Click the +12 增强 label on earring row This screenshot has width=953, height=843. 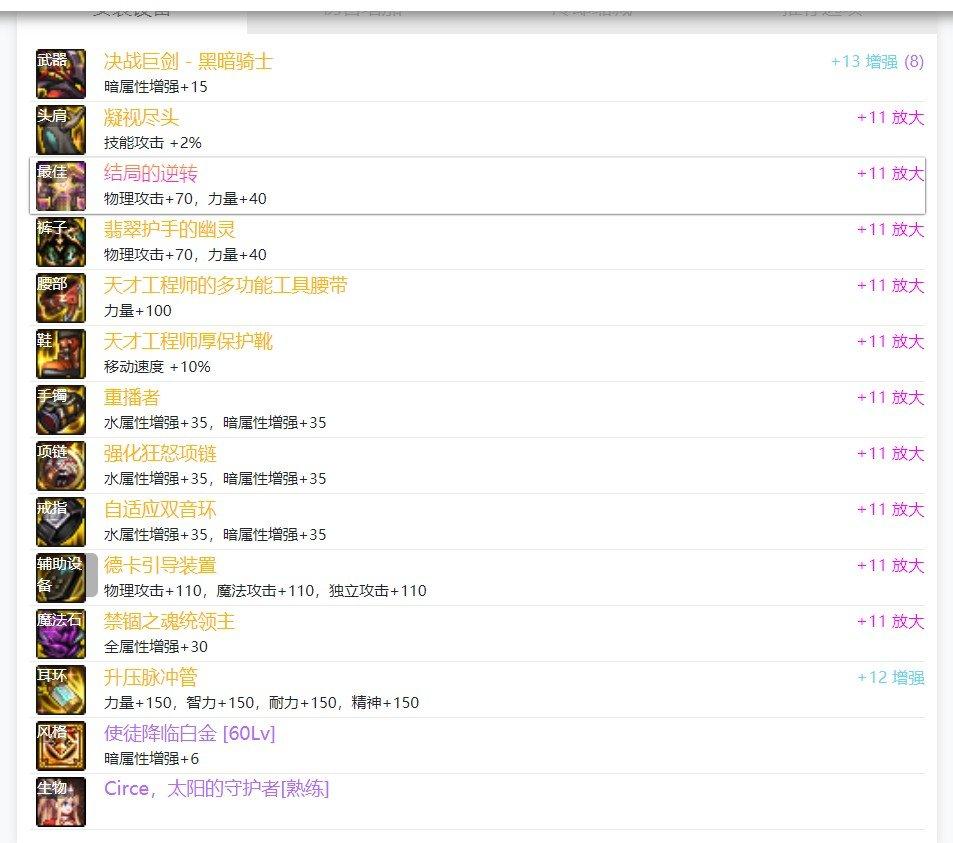click(890, 678)
